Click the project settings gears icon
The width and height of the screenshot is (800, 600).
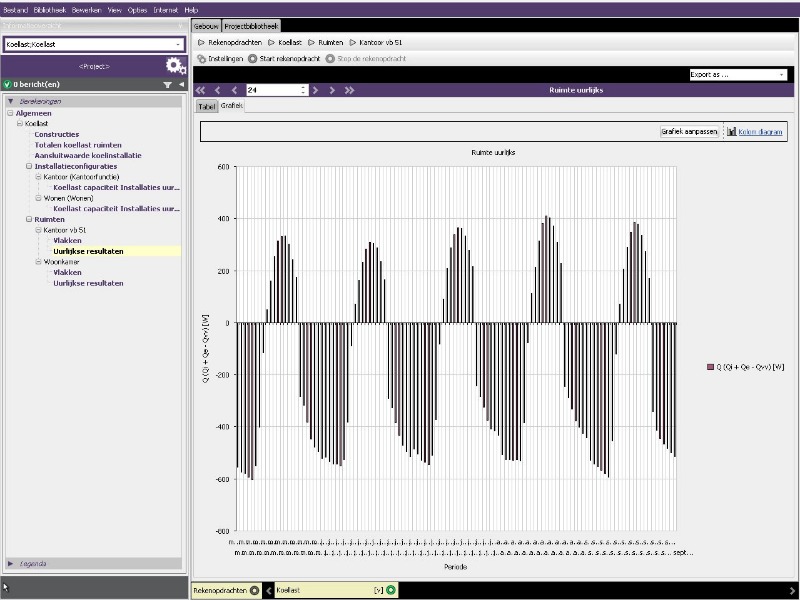pos(176,66)
